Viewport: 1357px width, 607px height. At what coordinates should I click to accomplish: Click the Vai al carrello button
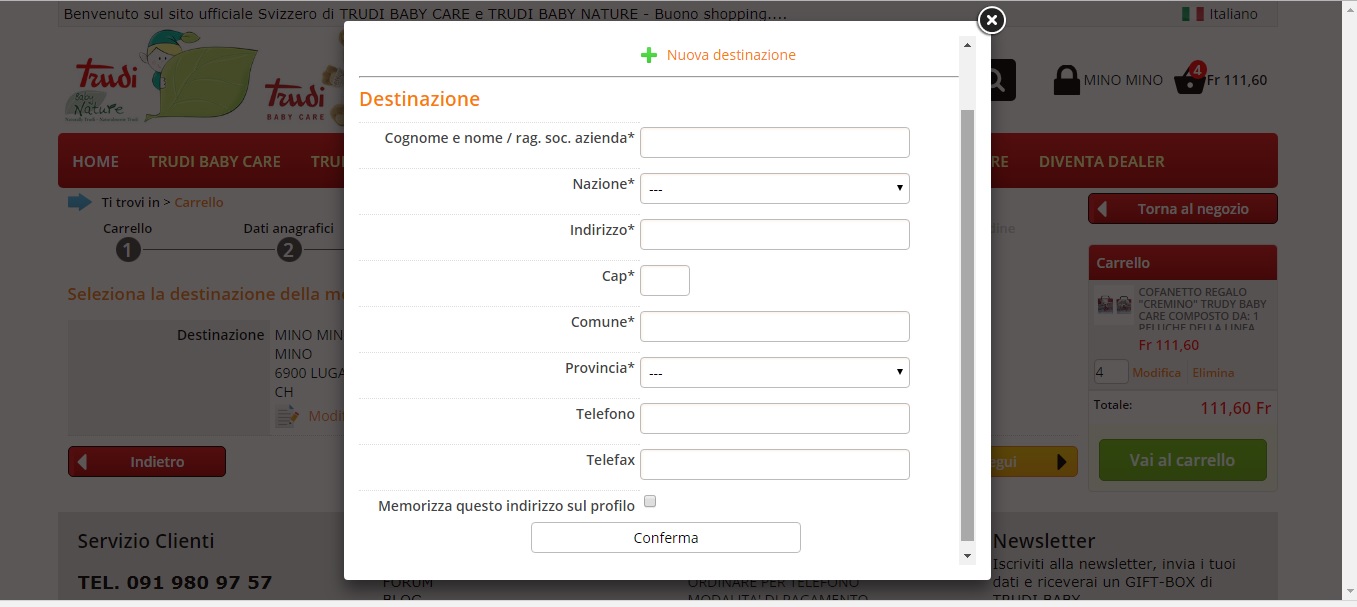click(x=1182, y=460)
